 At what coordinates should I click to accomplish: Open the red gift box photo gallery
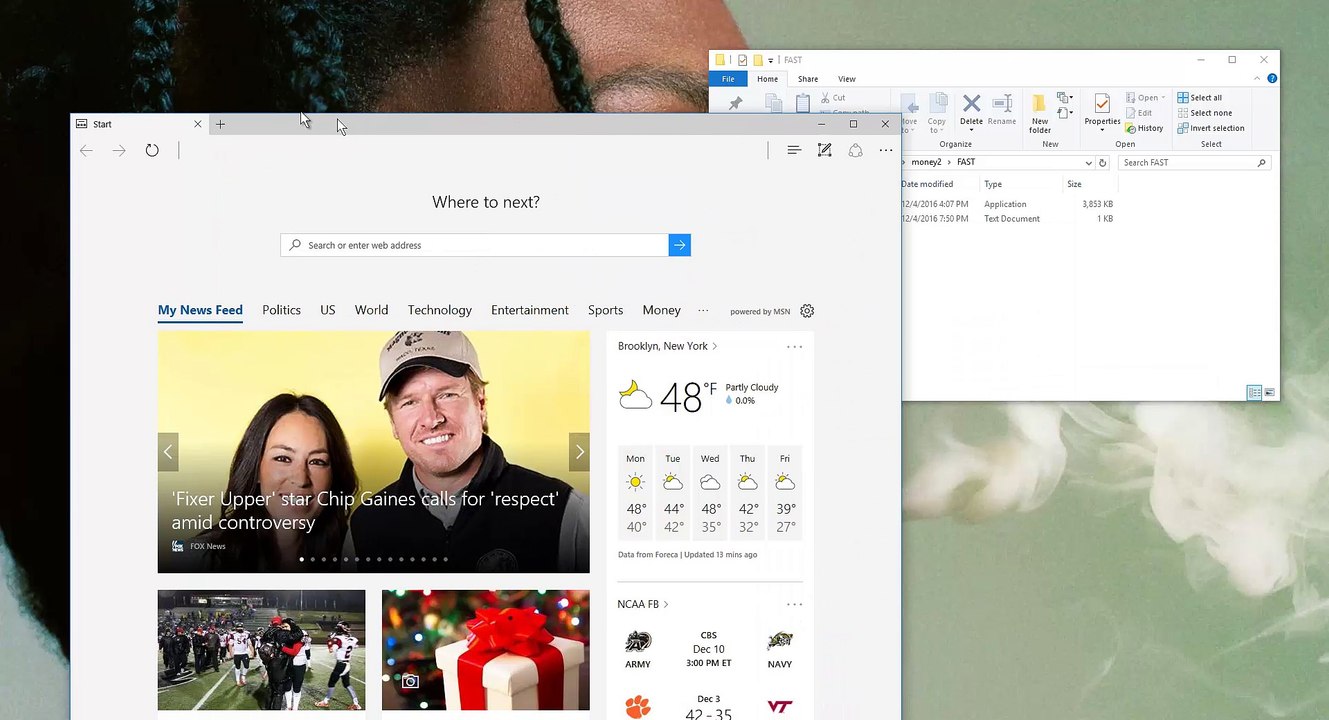click(485, 650)
